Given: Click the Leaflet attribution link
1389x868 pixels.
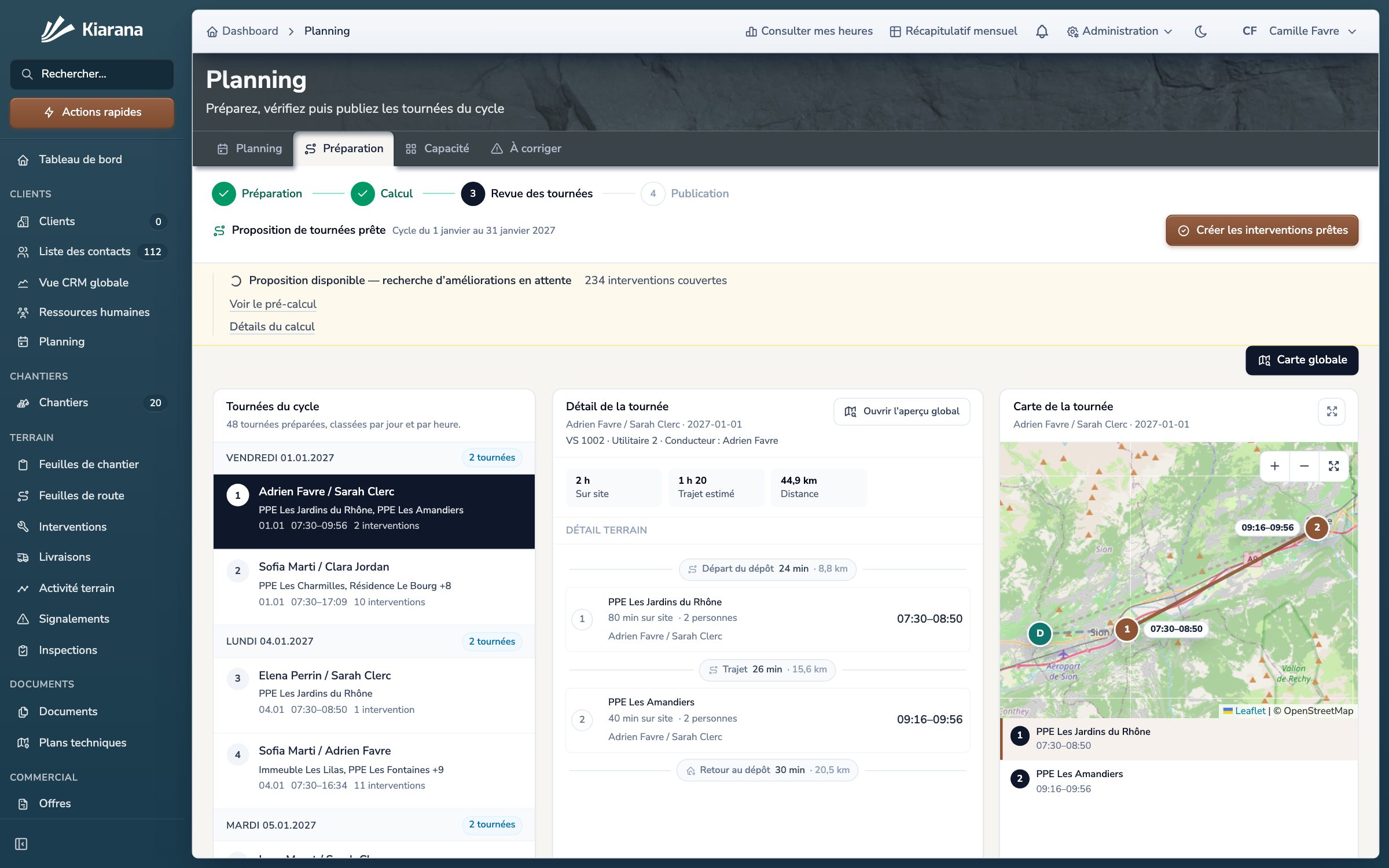Looking at the screenshot, I should tap(1244, 711).
